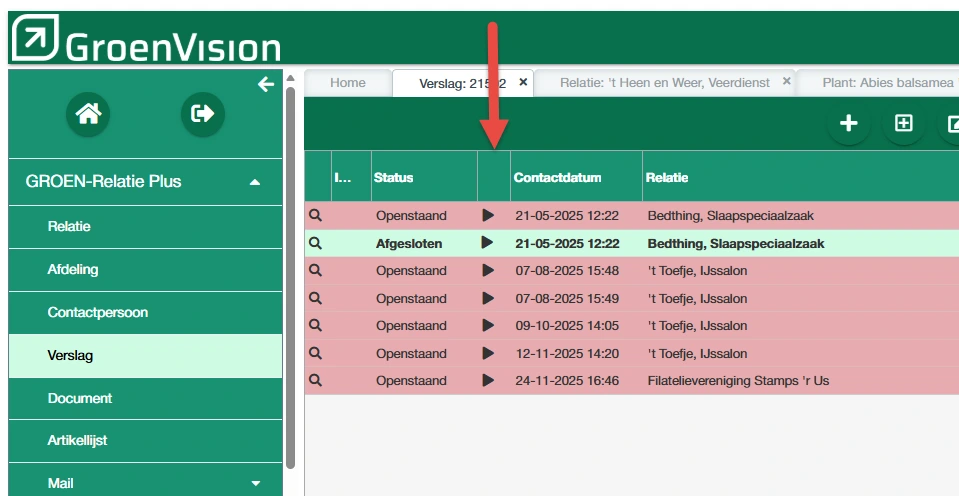Click the GroenVision logo

pyautogui.click(x=146, y=38)
